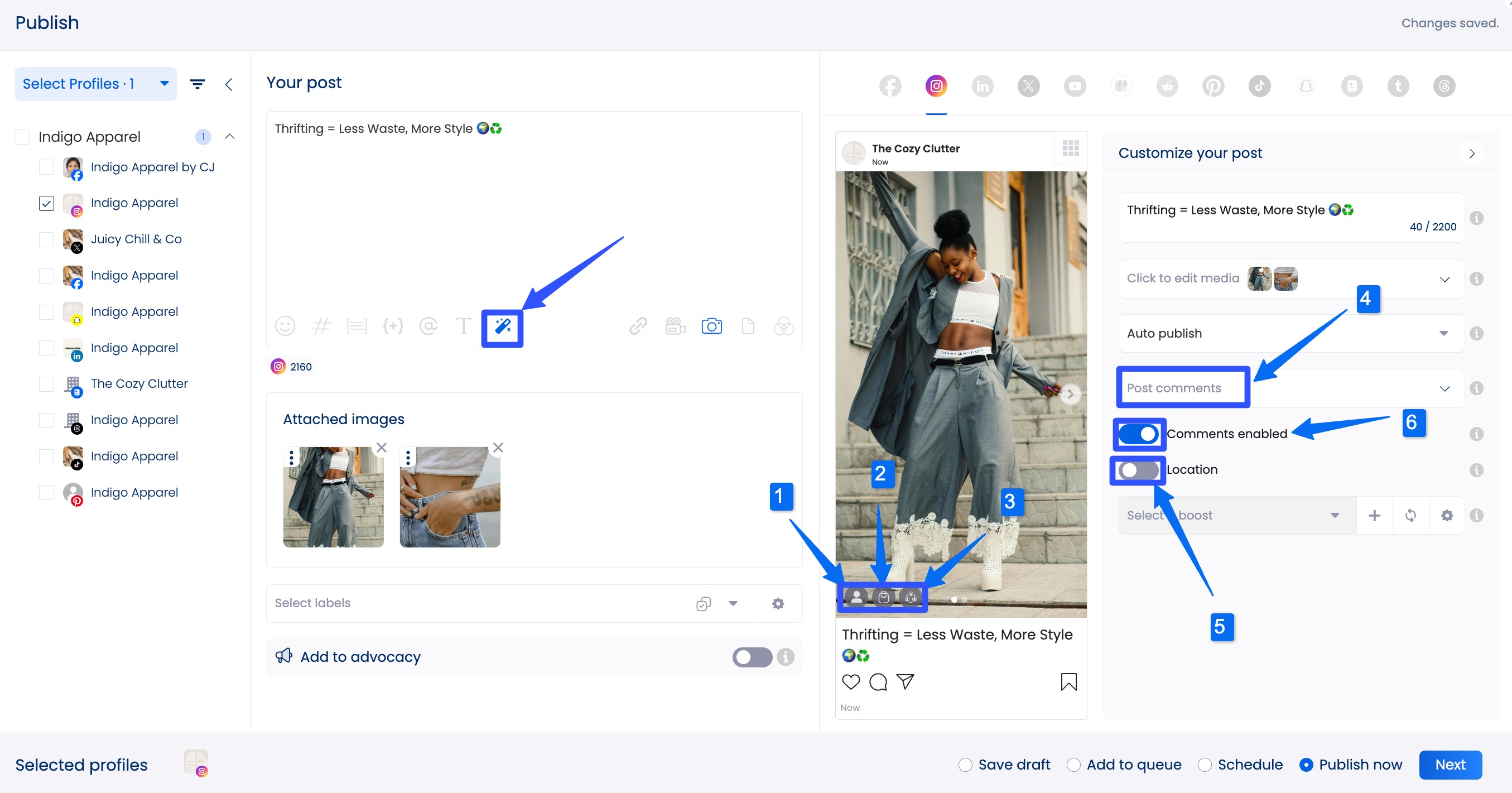1512x793 pixels.
Task: Switch to the Pinterest preview tab
Action: pos(1212,86)
